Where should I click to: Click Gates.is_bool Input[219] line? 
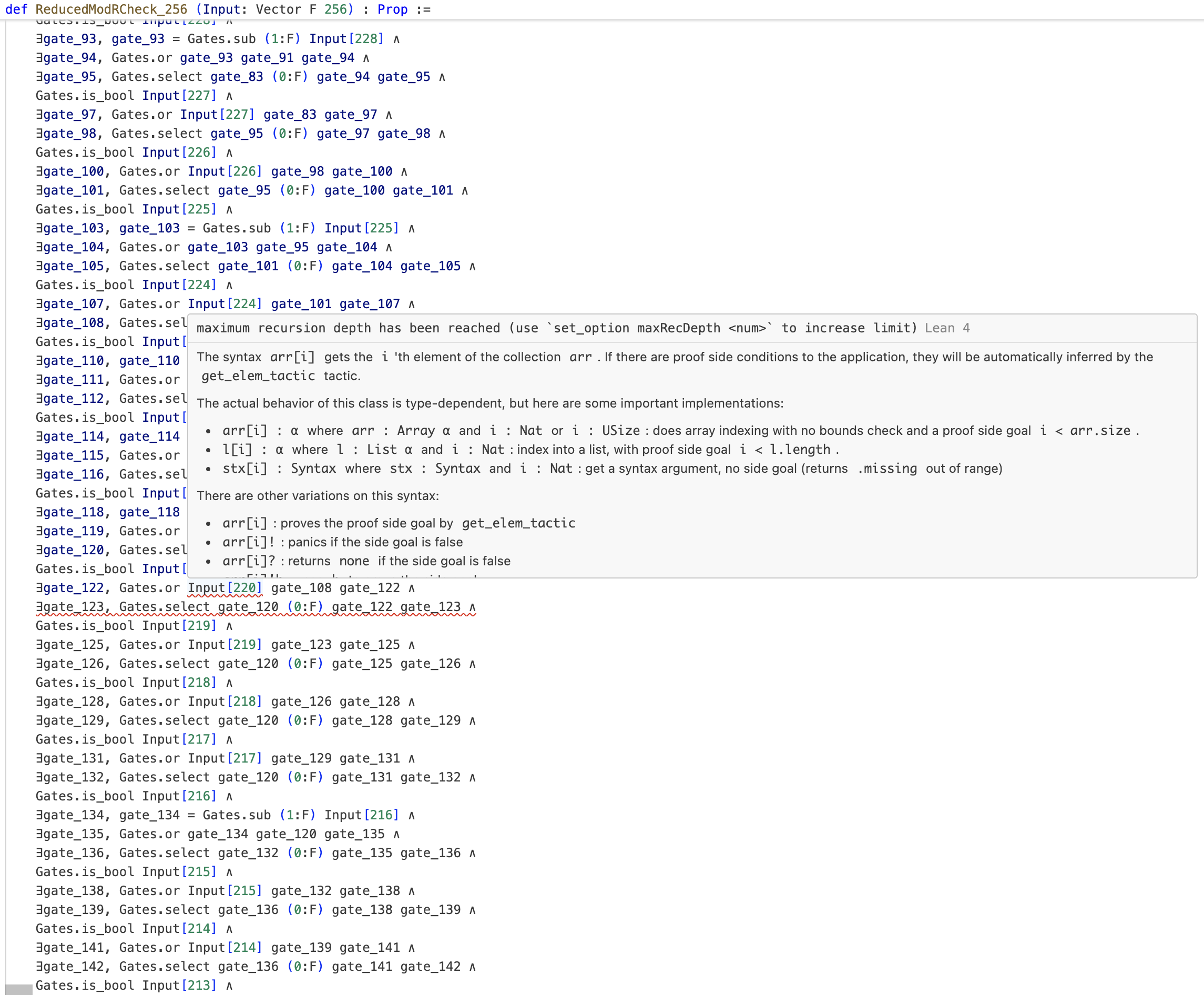point(126,625)
